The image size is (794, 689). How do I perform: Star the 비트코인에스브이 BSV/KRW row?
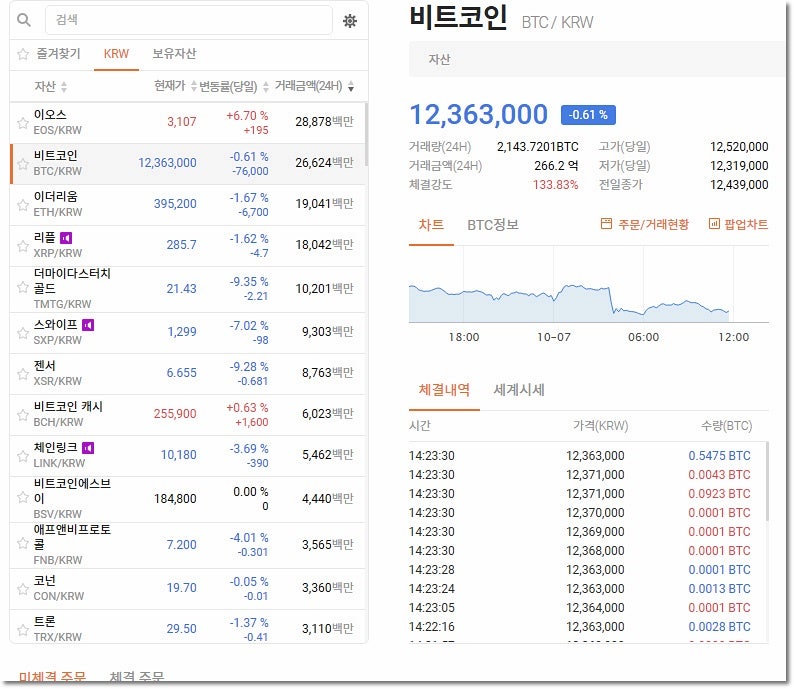(23, 497)
